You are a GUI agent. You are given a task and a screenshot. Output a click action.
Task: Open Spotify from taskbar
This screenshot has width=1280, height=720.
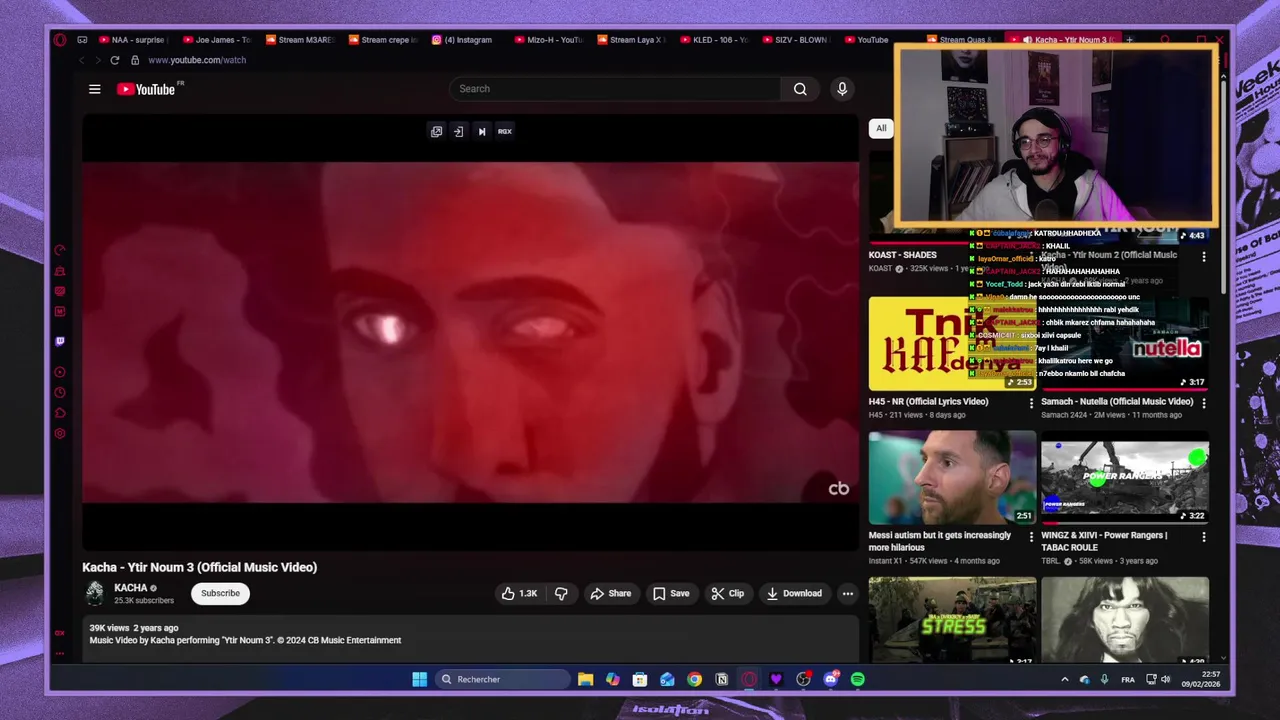point(858,679)
